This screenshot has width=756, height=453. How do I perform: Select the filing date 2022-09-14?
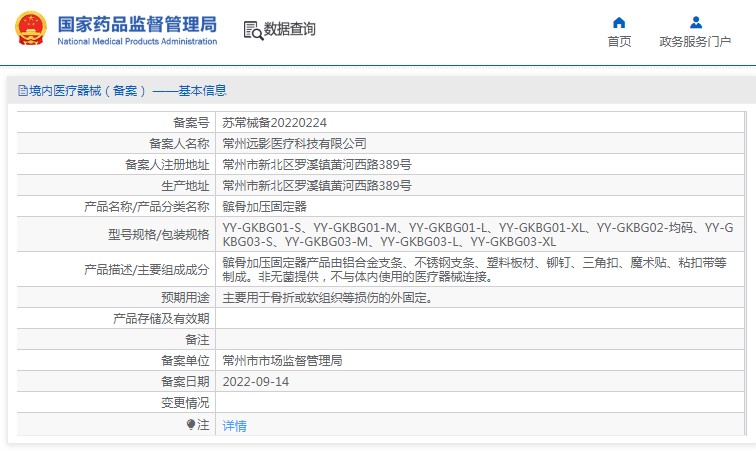[256, 382]
